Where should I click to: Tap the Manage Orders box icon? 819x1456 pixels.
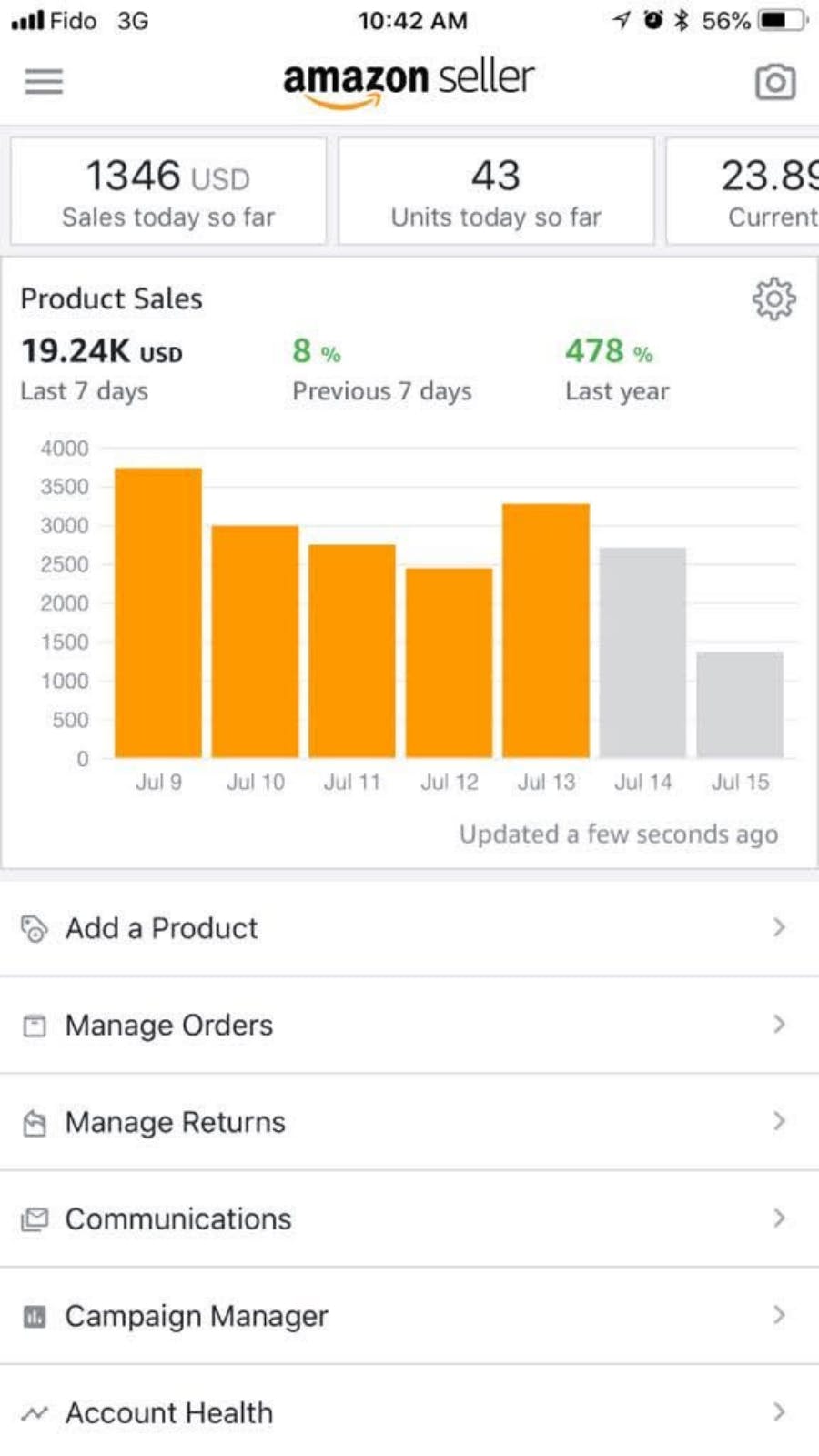tap(34, 1026)
